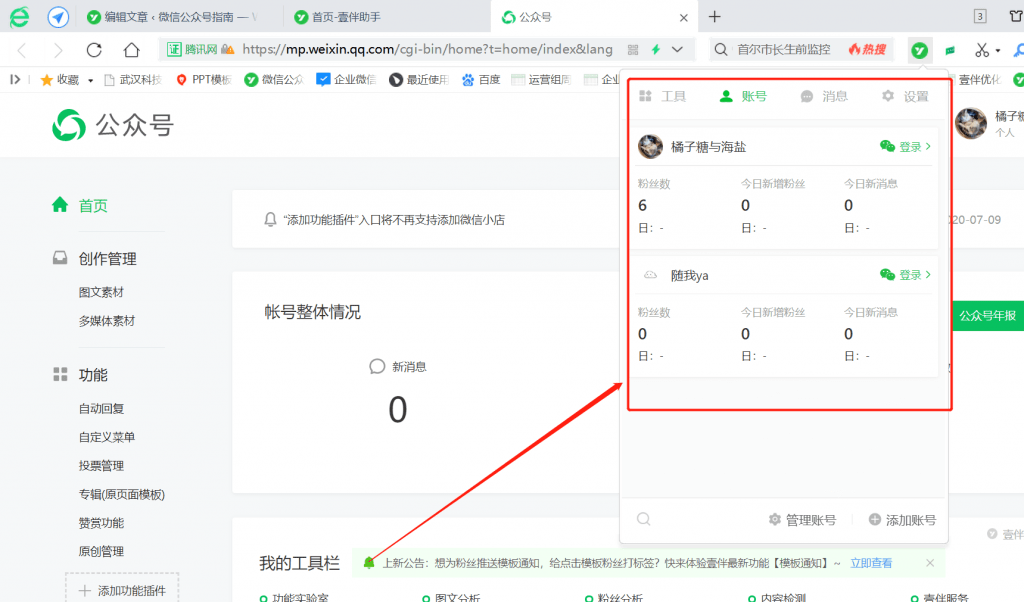
Task: Open 设置 tab with gear icon
Action: (x=904, y=96)
